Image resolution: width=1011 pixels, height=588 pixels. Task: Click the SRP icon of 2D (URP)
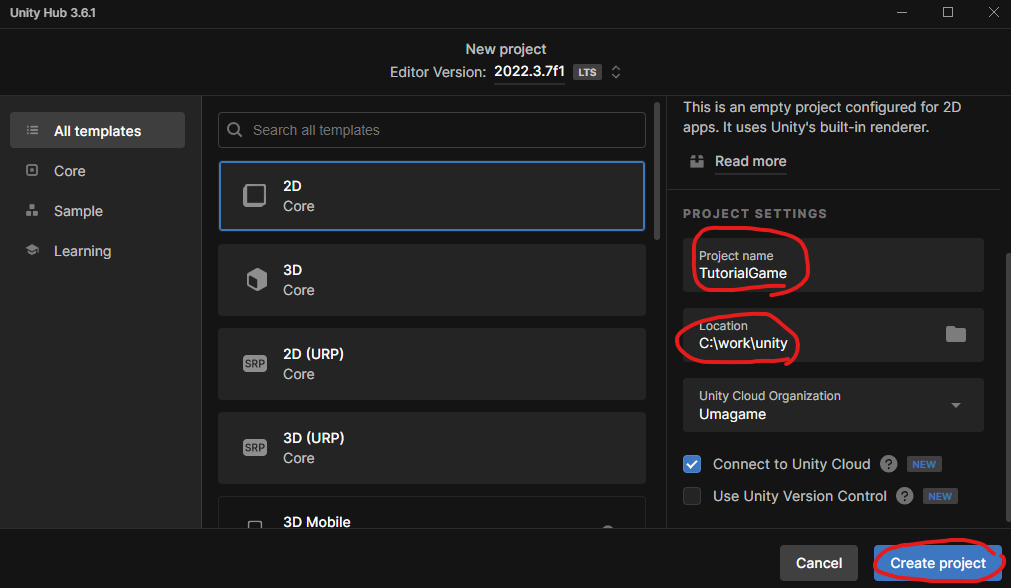click(255, 364)
